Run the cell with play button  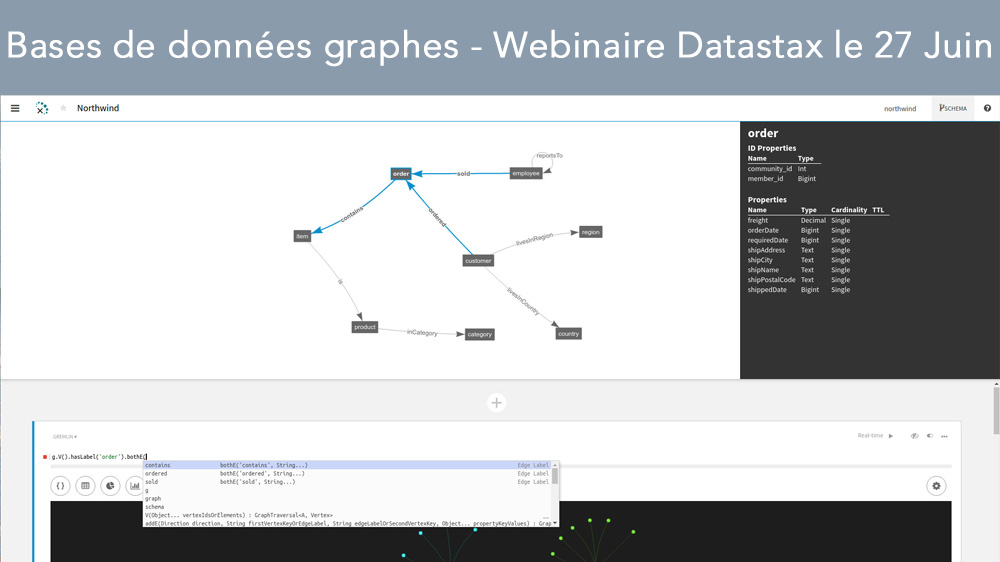point(891,436)
